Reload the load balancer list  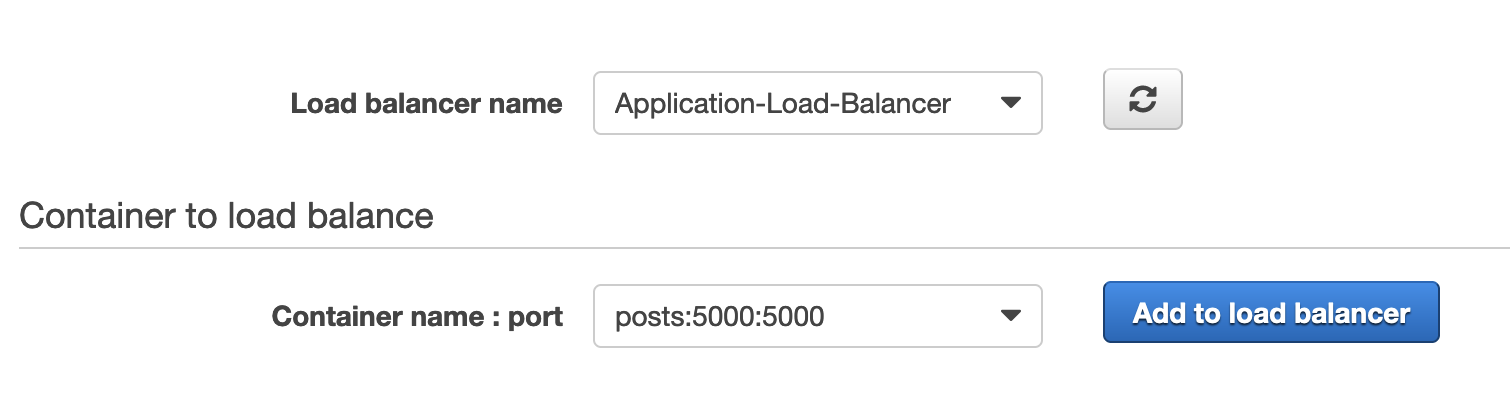[1142, 99]
